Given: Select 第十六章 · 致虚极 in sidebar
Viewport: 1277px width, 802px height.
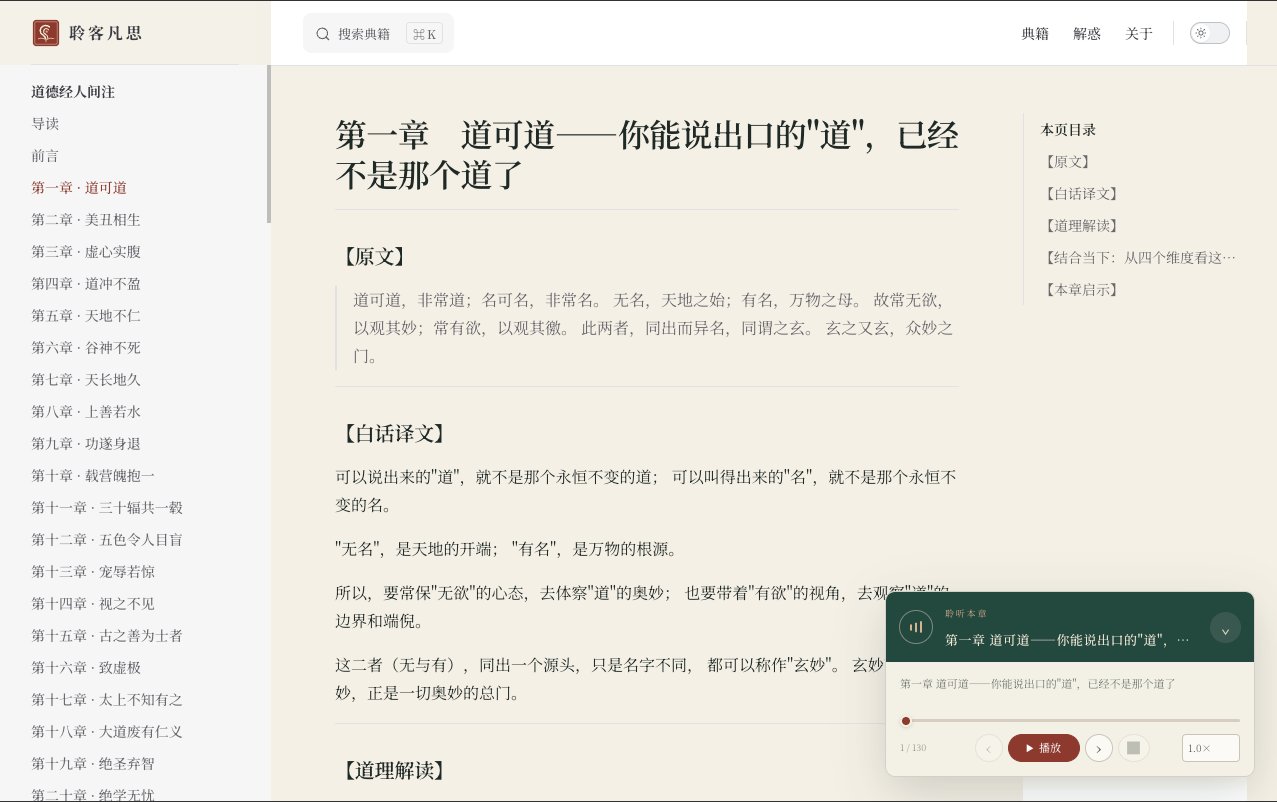Looking at the screenshot, I should [86, 668].
